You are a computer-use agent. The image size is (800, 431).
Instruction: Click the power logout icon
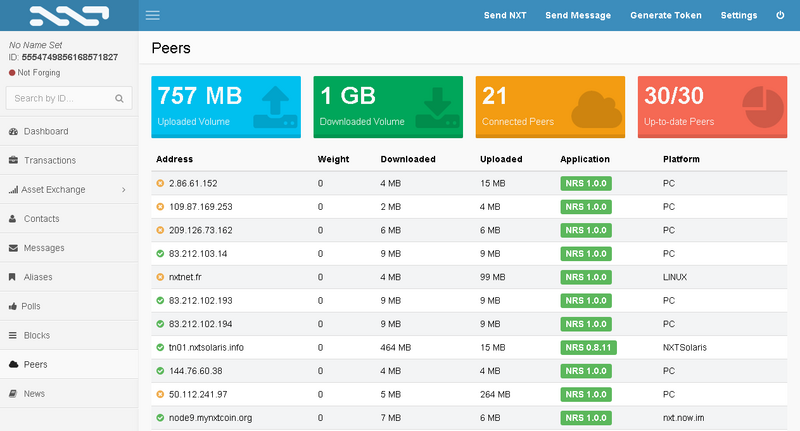coord(780,15)
